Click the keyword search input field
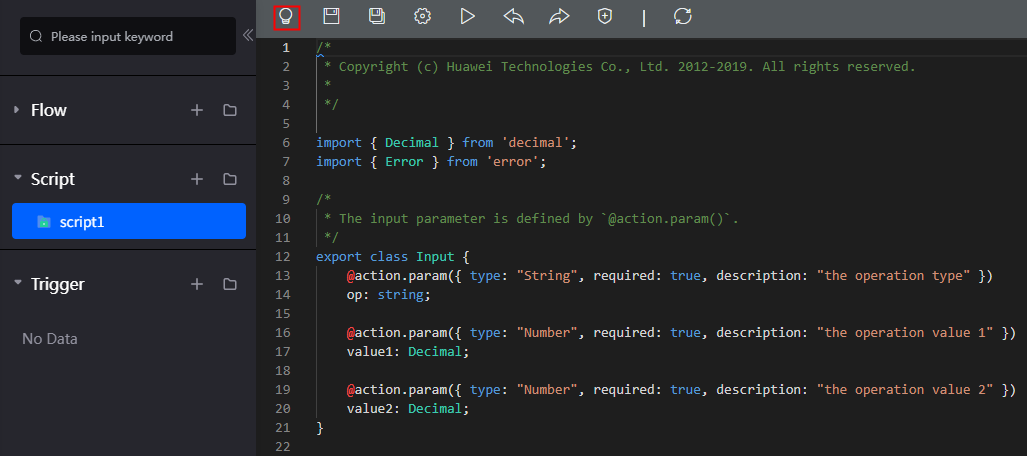Screen dimensions: 1027x456 [x=128, y=36]
